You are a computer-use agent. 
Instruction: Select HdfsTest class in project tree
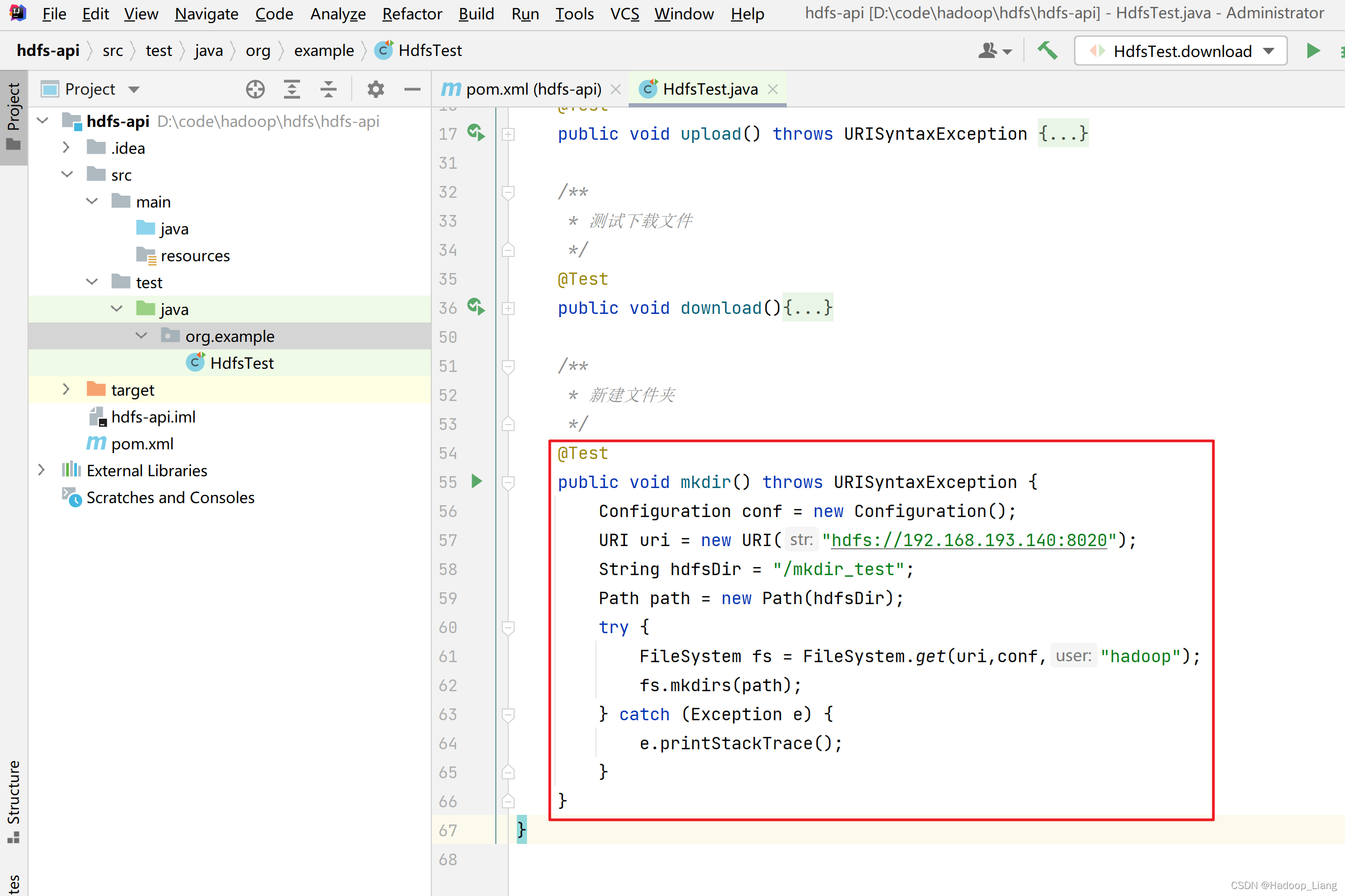(x=229, y=362)
